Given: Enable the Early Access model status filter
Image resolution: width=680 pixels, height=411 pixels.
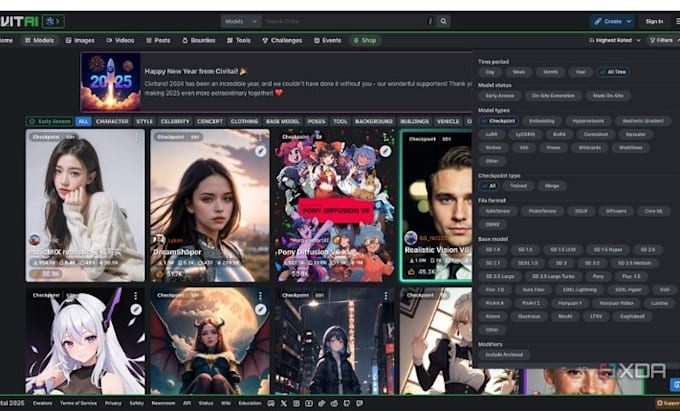Looking at the screenshot, I should click(500, 96).
